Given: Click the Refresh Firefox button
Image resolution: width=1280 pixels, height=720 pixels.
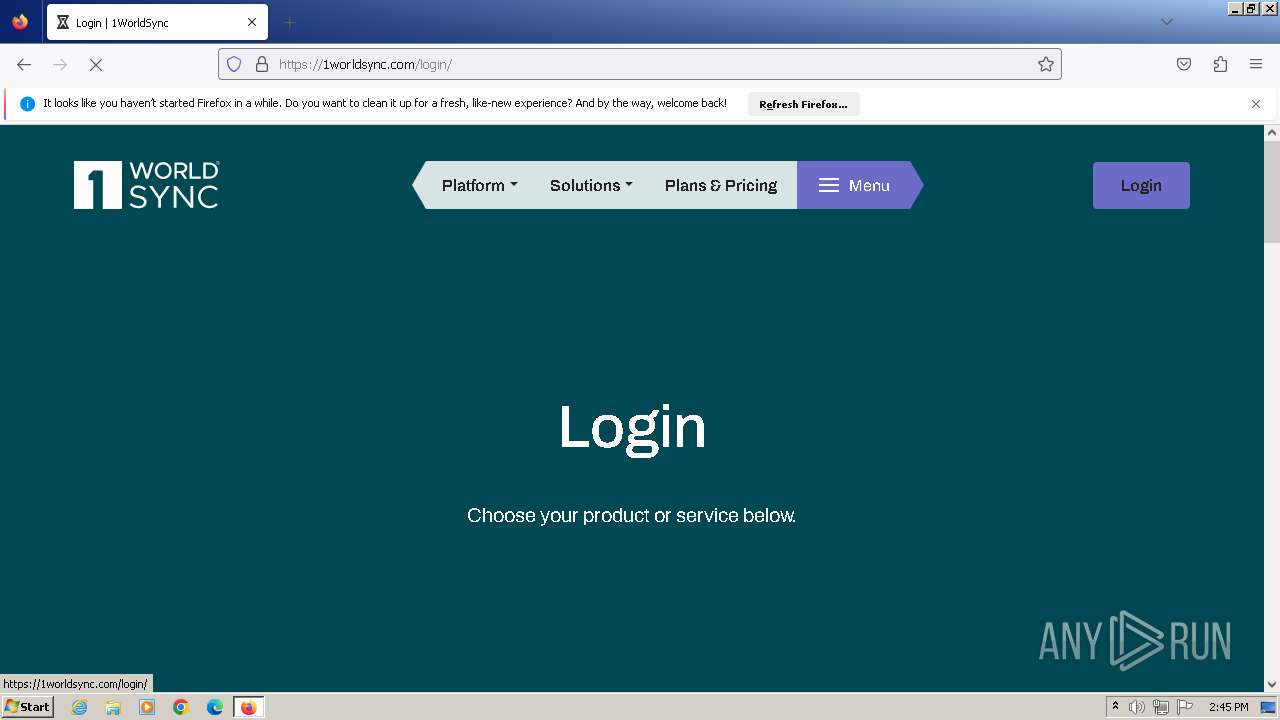Looking at the screenshot, I should (x=803, y=104).
